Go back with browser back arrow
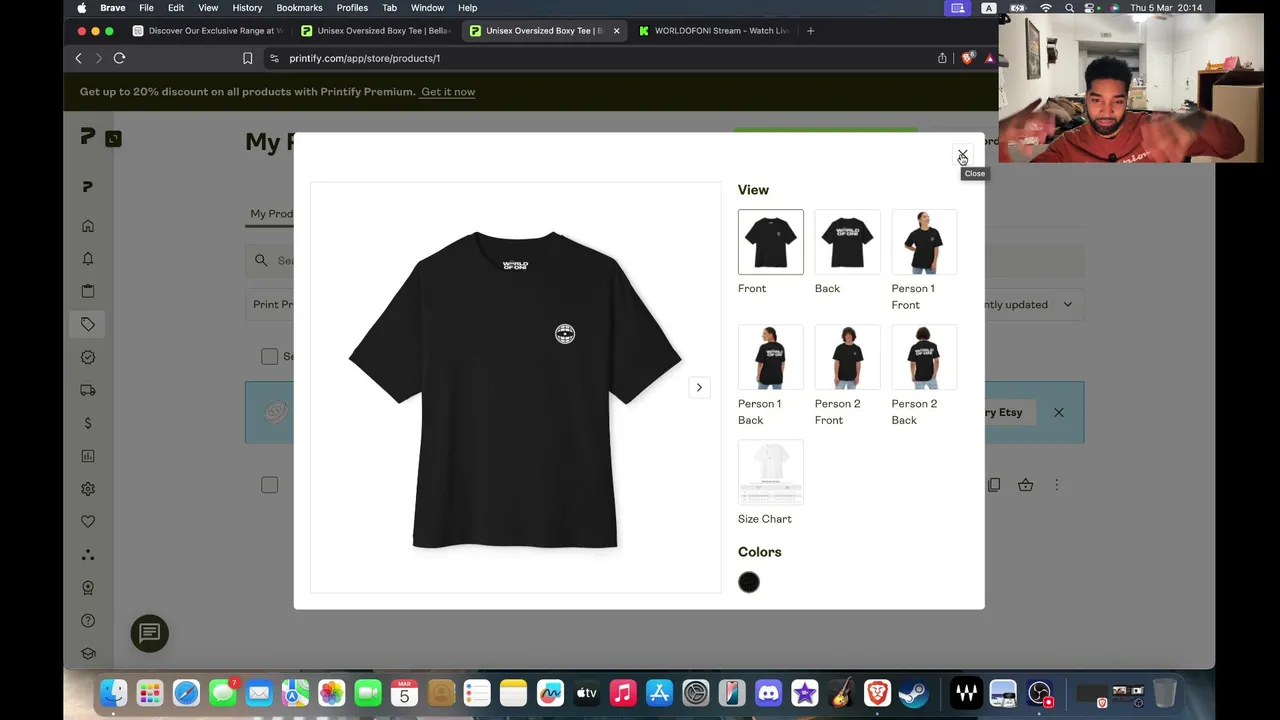Screen dimensions: 1280x720 click(x=78, y=58)
